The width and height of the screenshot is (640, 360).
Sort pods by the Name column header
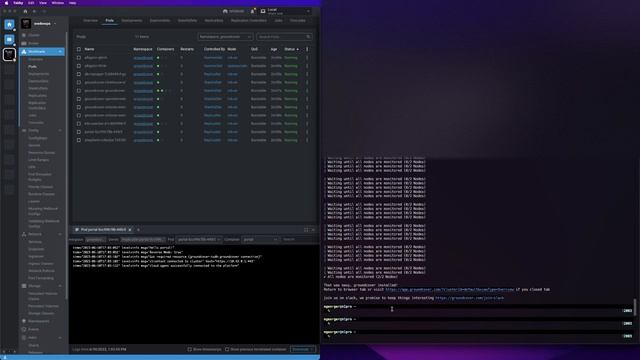pos(89,49)
